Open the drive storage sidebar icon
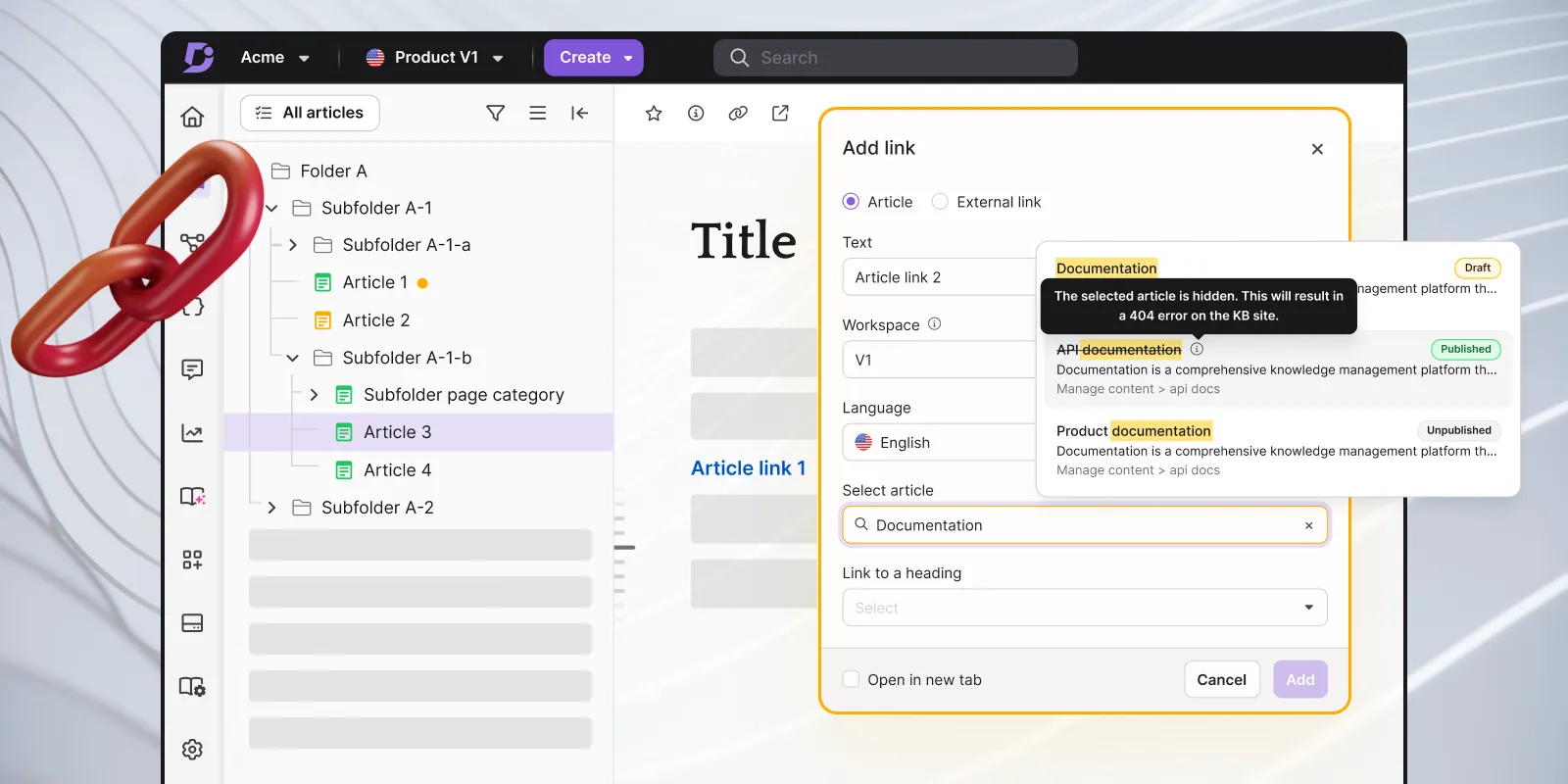Screen dimensions: 1568x784 coord(192,623)
